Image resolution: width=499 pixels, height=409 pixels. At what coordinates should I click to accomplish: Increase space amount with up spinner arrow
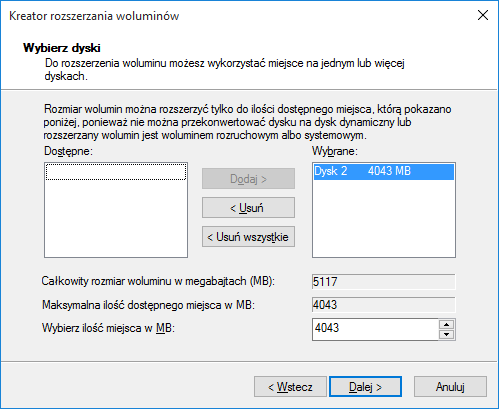click(x=447, y=324)
